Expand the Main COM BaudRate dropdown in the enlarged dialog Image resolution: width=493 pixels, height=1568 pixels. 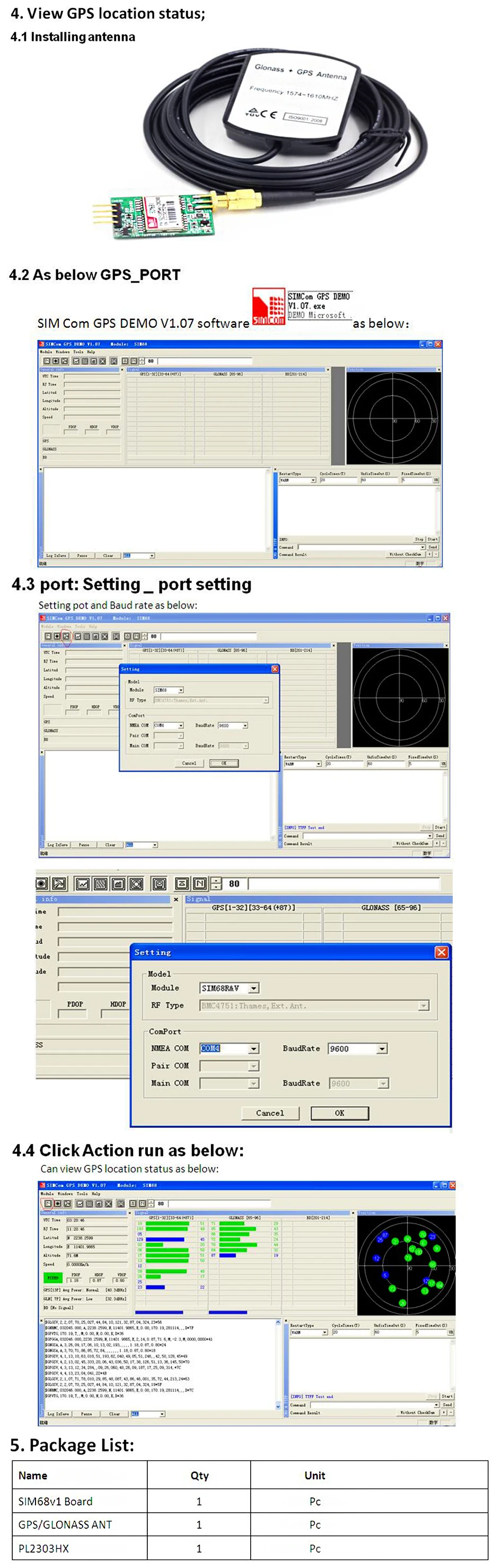(383, 1083)
